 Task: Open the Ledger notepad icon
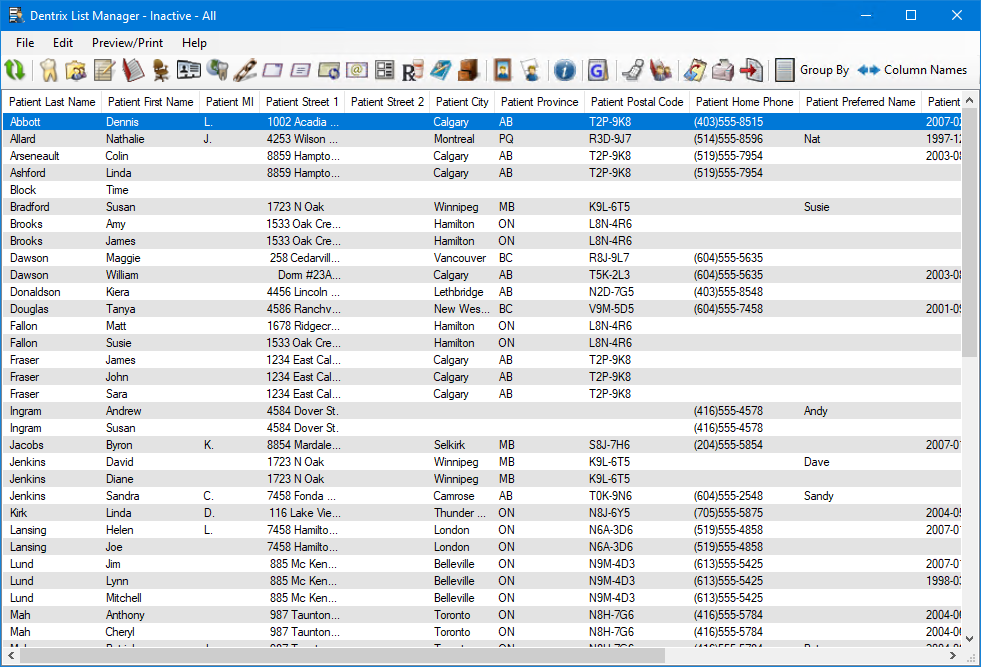[104, 70]
